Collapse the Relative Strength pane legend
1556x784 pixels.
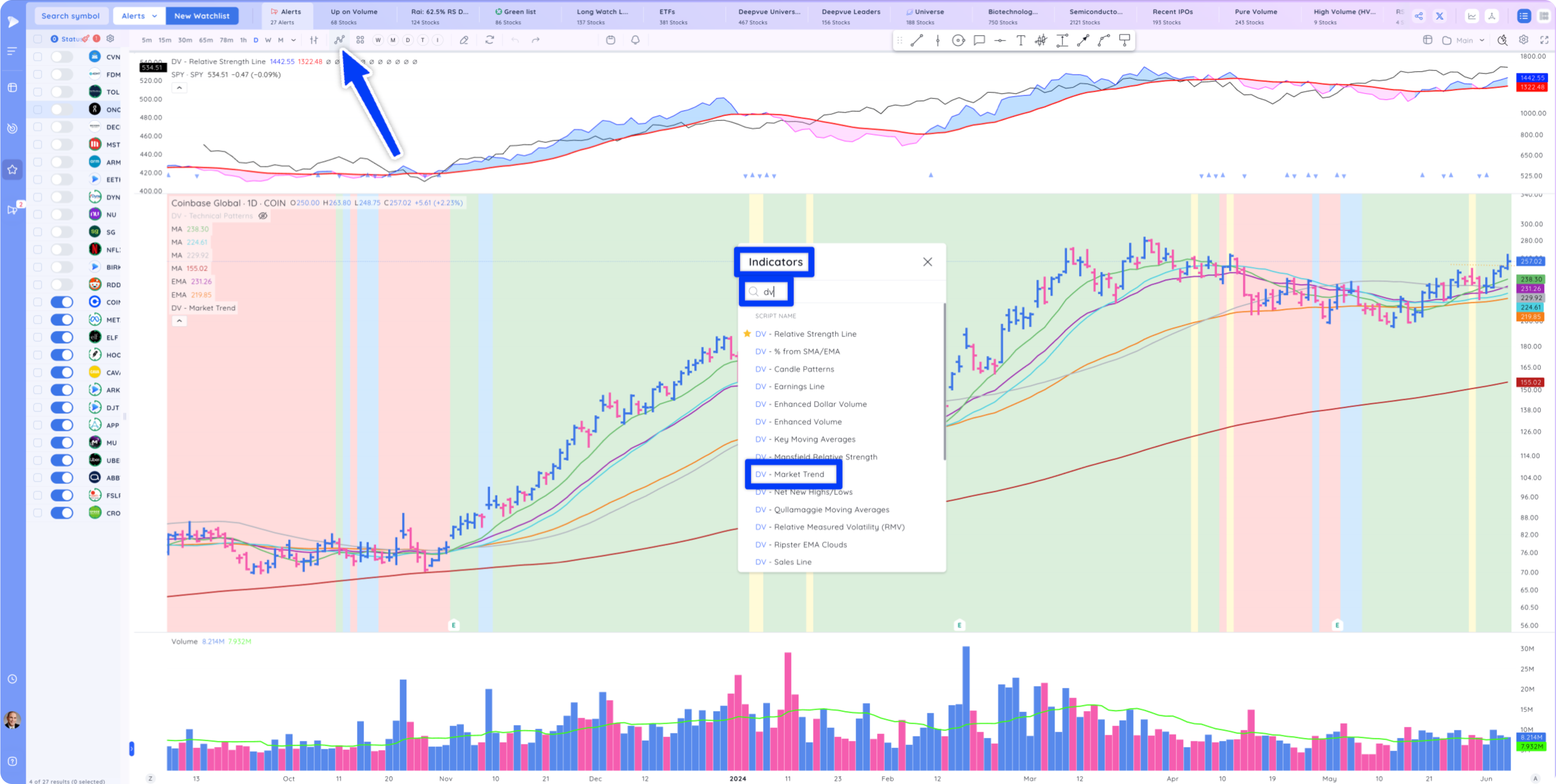(x=179, y=88)
